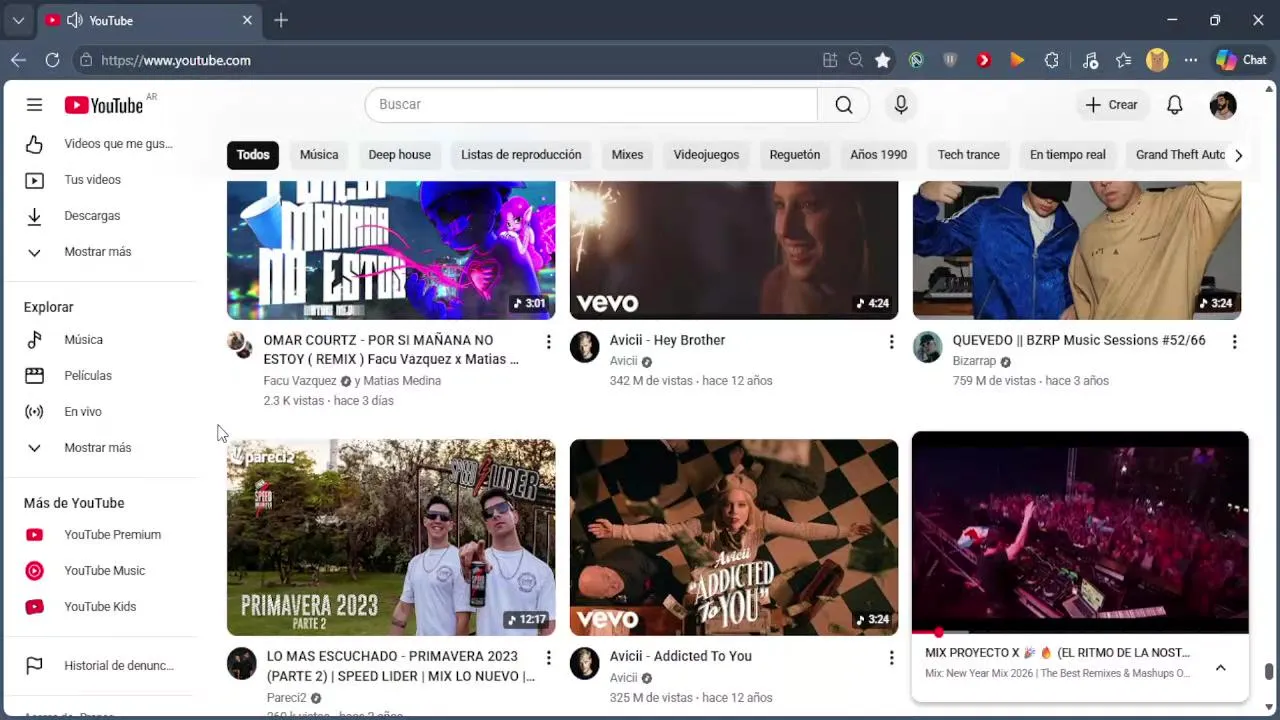The image size is (1280, 720).
Task: Open options for Omar Courtz remix video
Action: pyautogui.click(x=548, y=342)
